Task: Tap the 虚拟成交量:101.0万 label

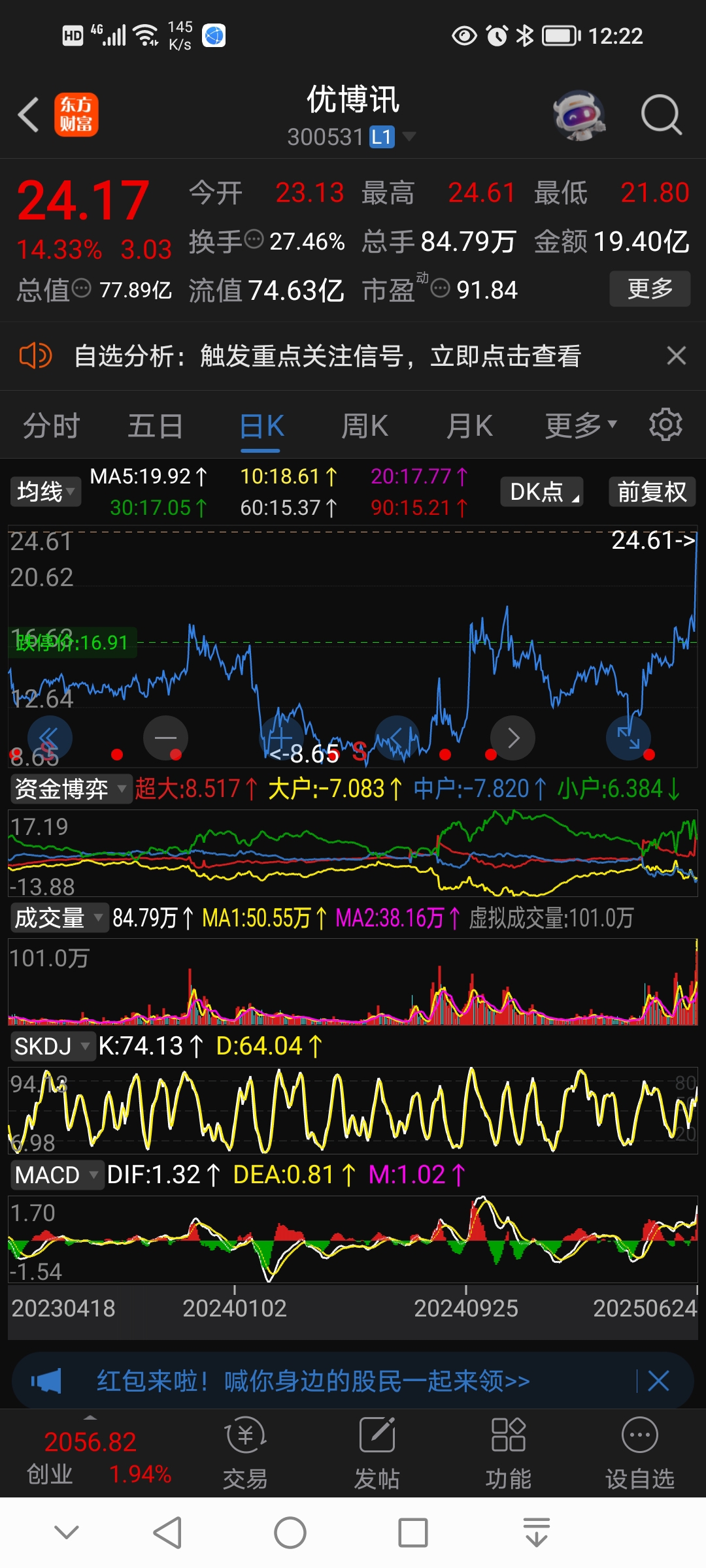Action: [x=551, y=918]
